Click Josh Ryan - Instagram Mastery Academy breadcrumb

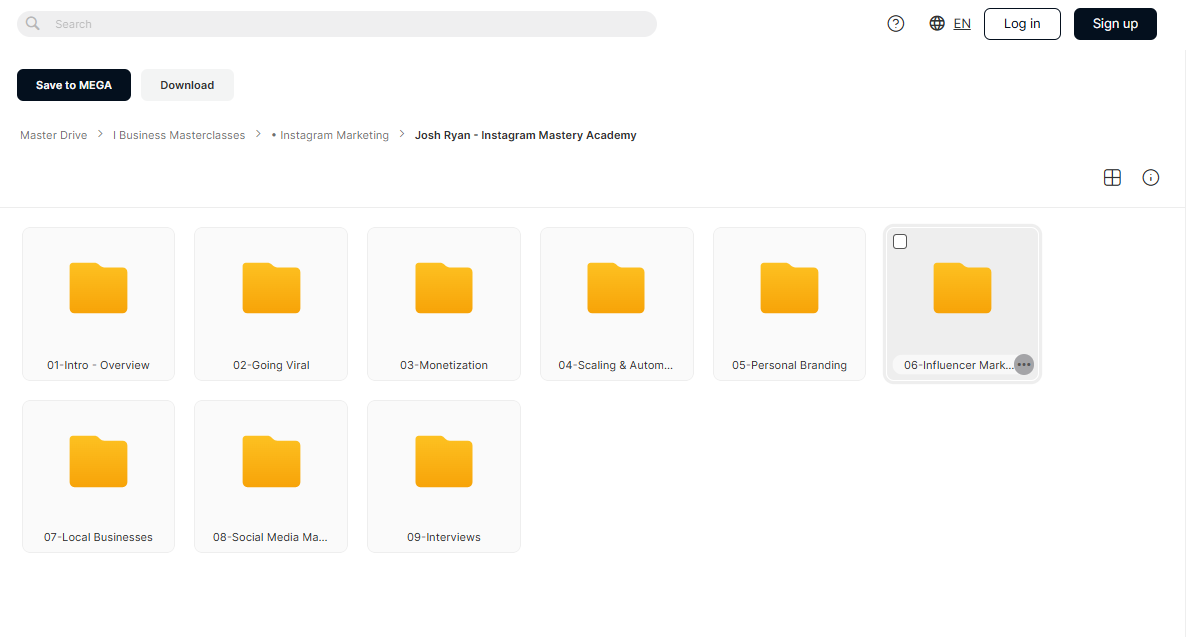526,135
